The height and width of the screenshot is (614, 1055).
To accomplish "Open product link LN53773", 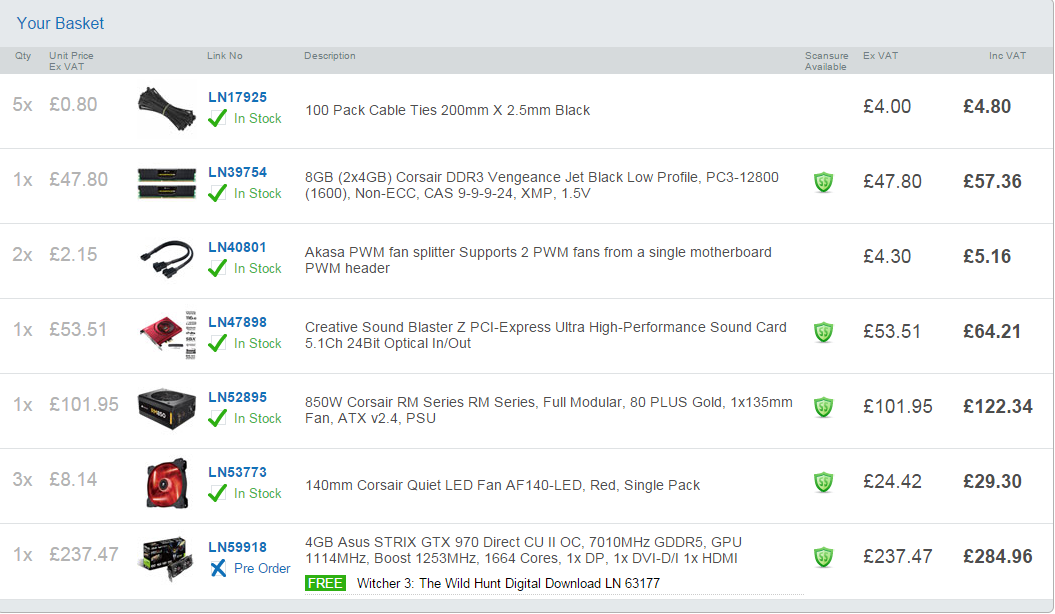I will click(x=238, y=472).
